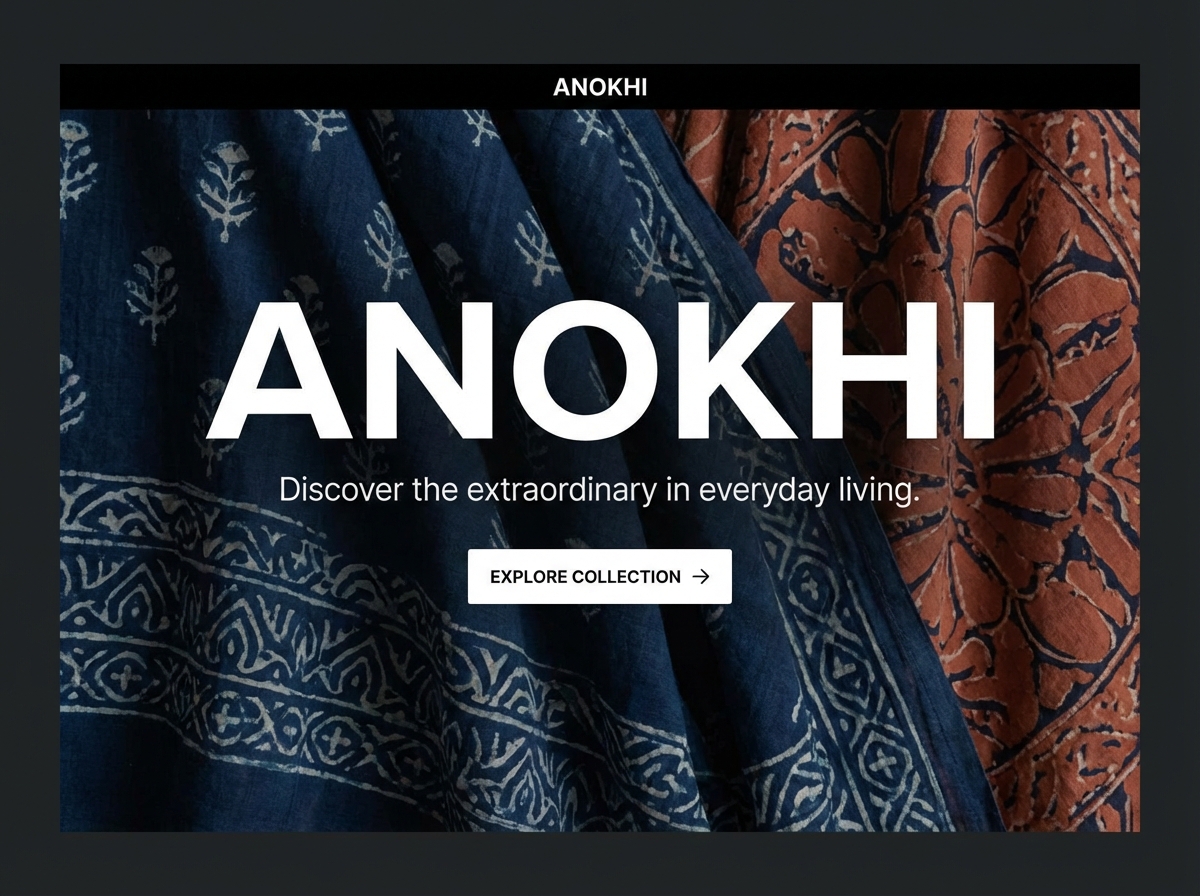Screen dimensions: 1200x896
Task: Click the letter "A" of the hero heading
Action: pos(279,371)
